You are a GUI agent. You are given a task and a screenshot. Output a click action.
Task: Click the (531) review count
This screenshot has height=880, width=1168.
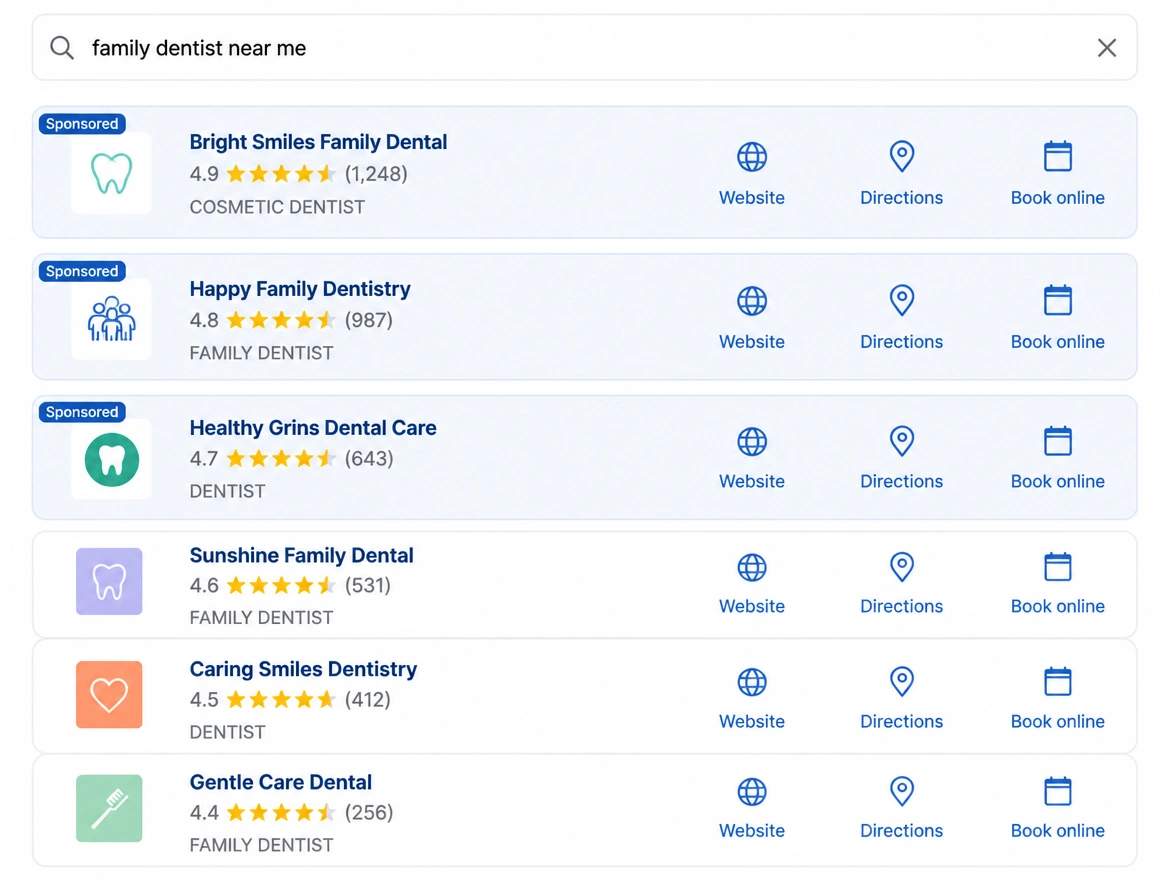(367, 585)
